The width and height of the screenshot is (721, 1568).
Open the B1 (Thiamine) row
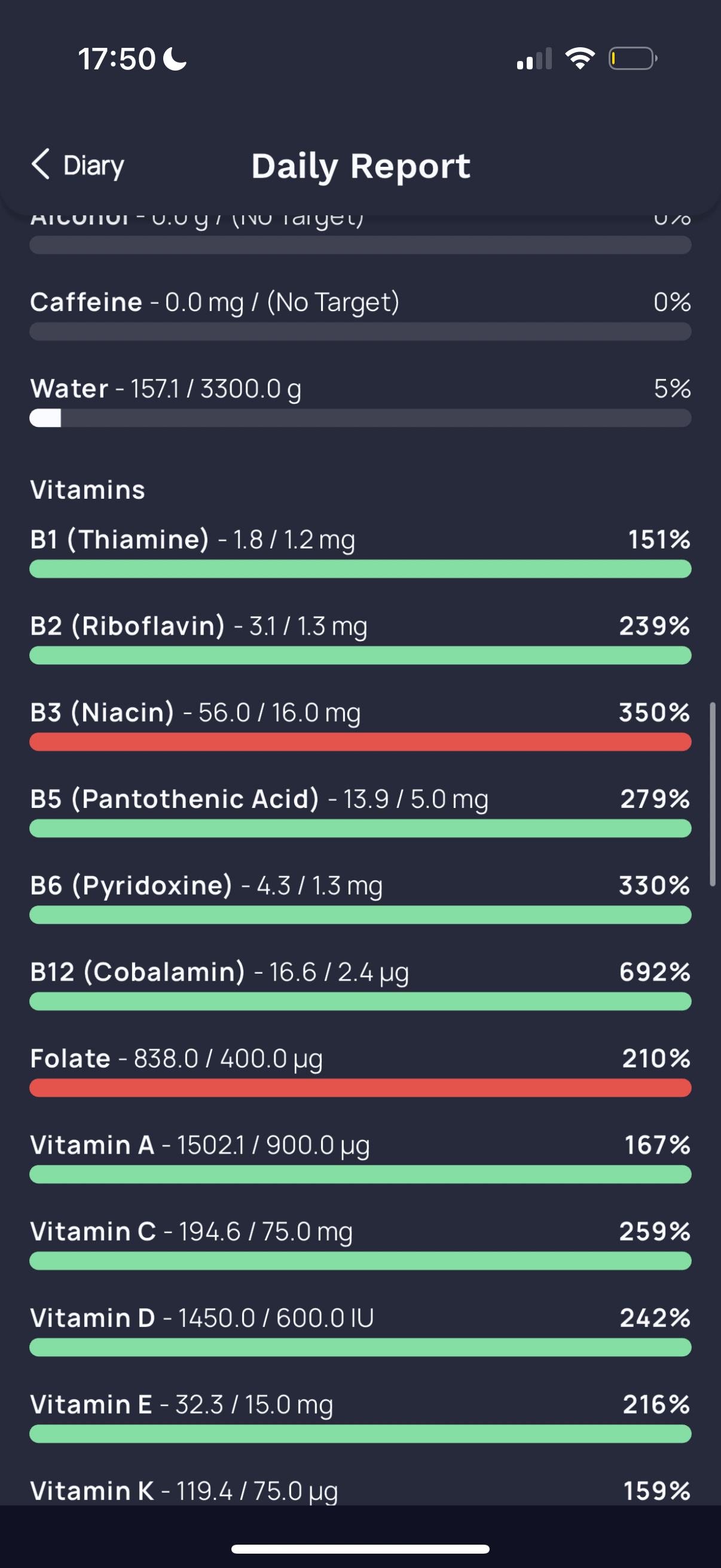point(360,552)
